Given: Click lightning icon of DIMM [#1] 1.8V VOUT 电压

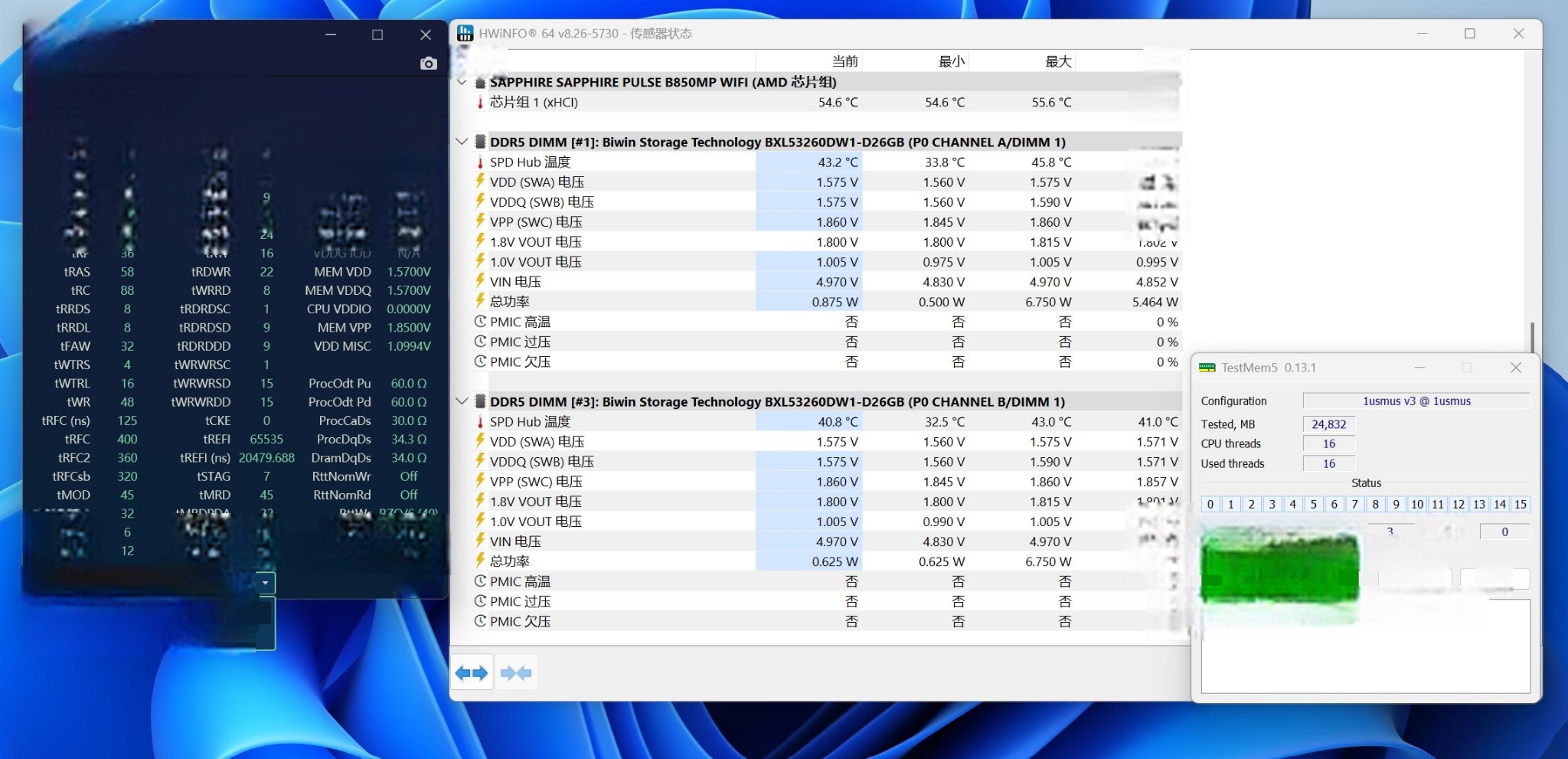Looking at the screenshot, I should (480, 241).
